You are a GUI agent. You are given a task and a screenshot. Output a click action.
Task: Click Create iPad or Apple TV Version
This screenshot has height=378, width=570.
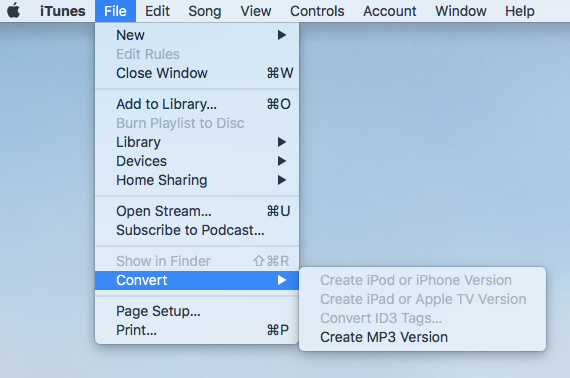tap(422, 299)
